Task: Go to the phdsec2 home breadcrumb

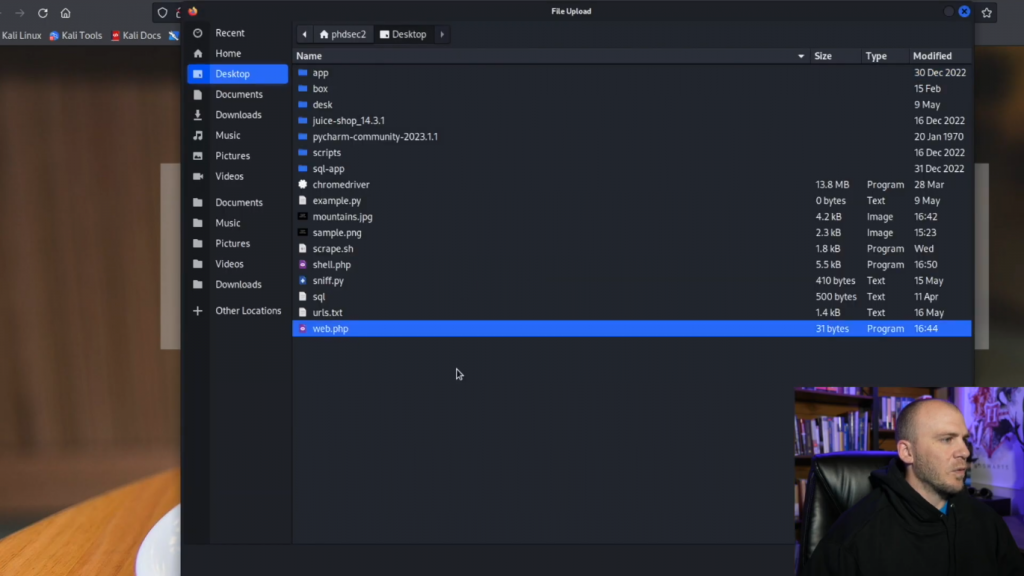Action: (x=343, y=35)
